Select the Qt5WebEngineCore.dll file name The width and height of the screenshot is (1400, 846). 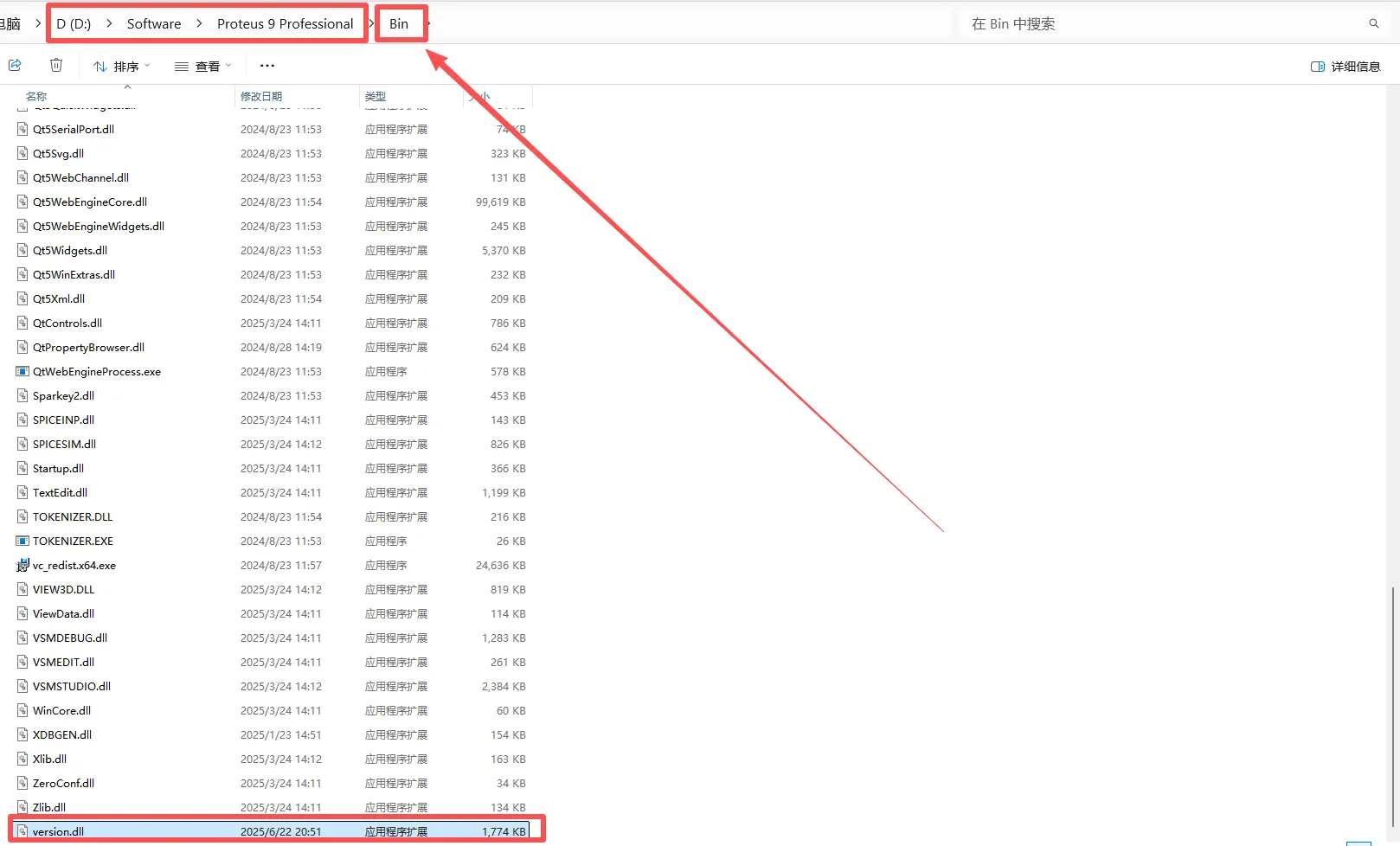tap(90, 202)
